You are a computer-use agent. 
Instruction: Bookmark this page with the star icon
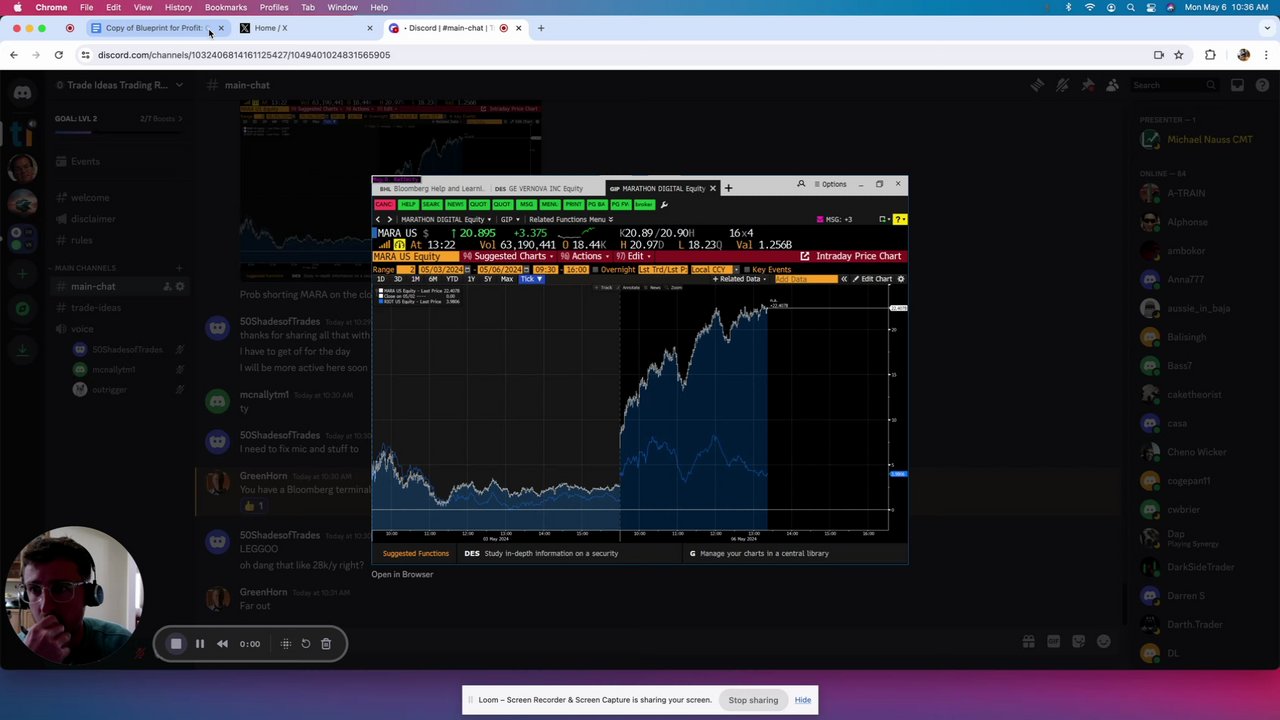click(1179, 55)
